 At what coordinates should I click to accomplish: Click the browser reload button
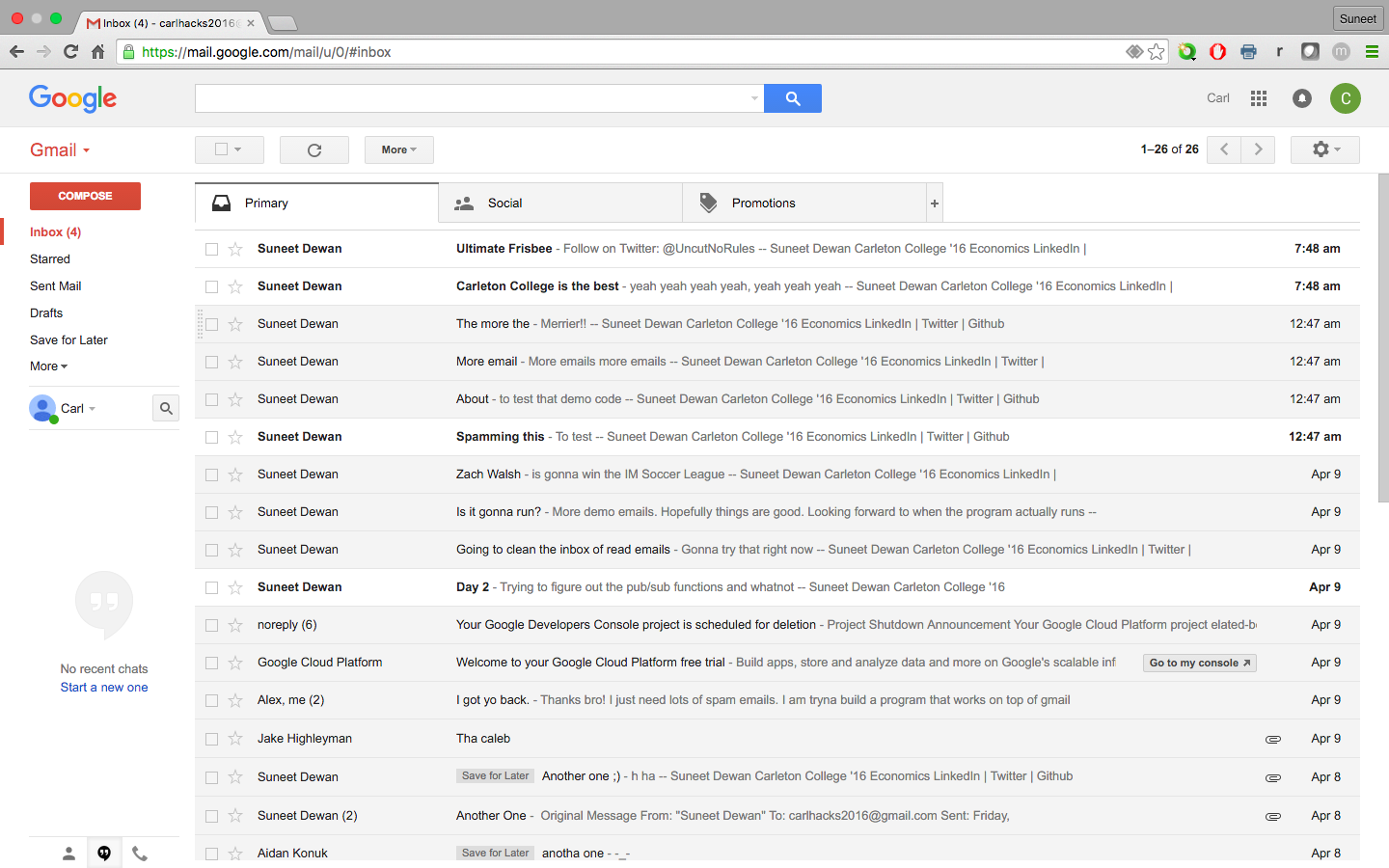[70, 52]
